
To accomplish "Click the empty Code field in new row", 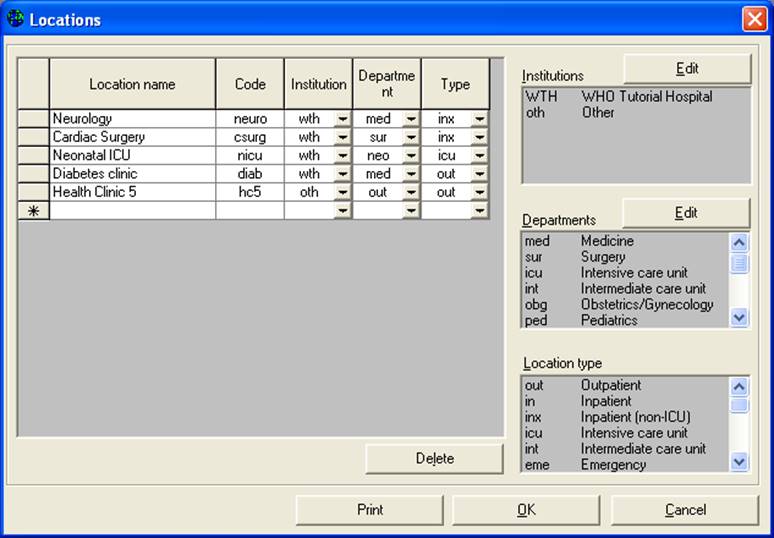I will (x=250, y=211).
